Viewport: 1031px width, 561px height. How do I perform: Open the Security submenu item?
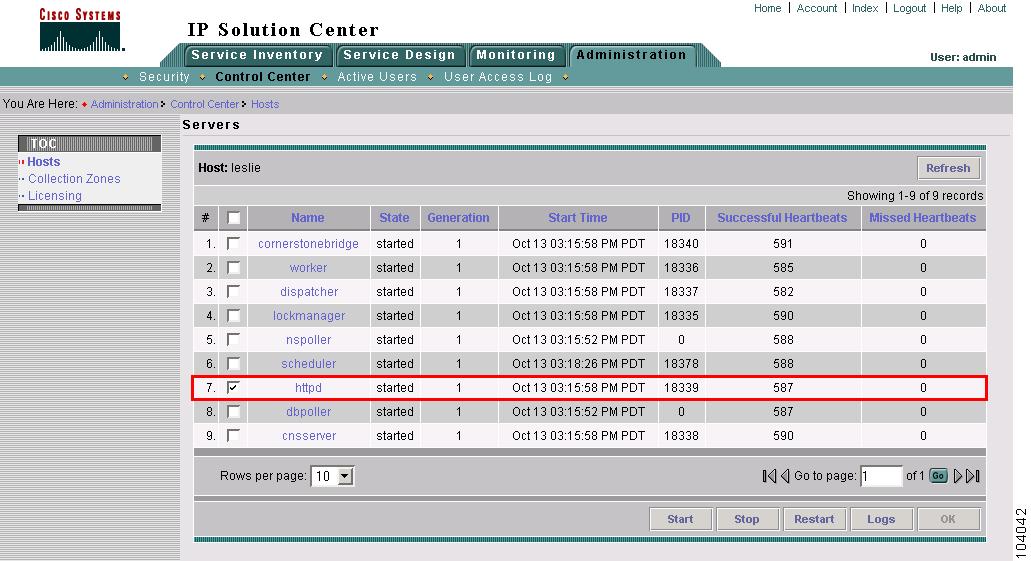[x=164, y=77]
